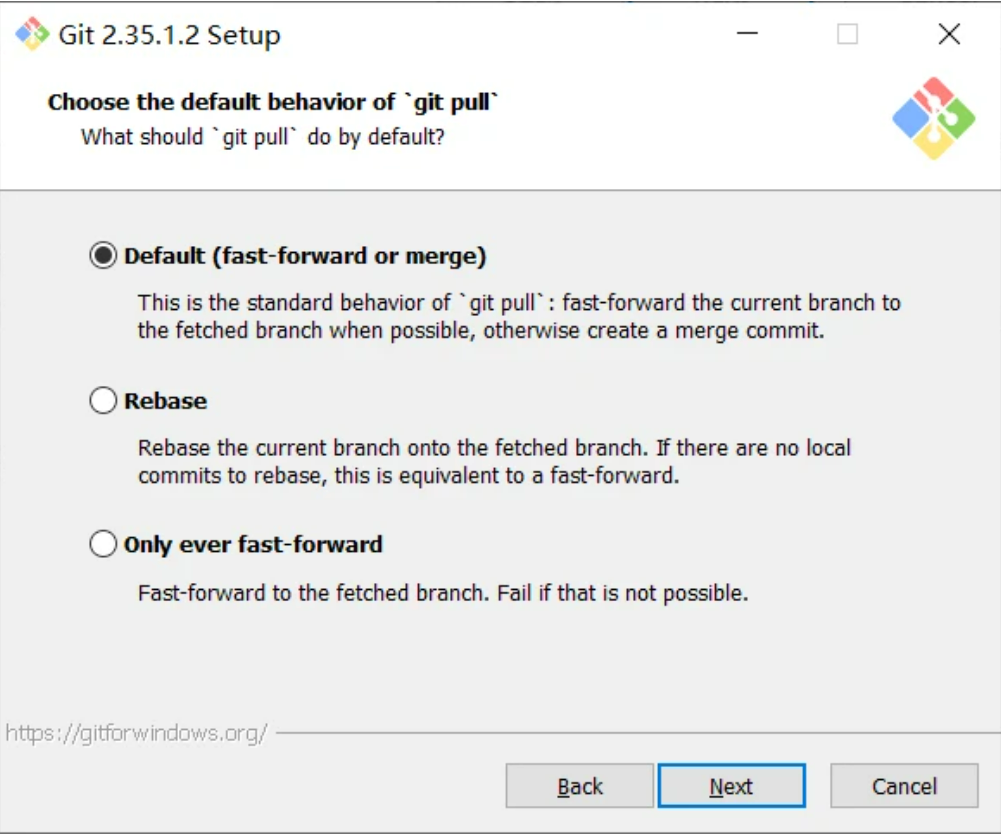Close the Git Setup dialog

(949, 34)
